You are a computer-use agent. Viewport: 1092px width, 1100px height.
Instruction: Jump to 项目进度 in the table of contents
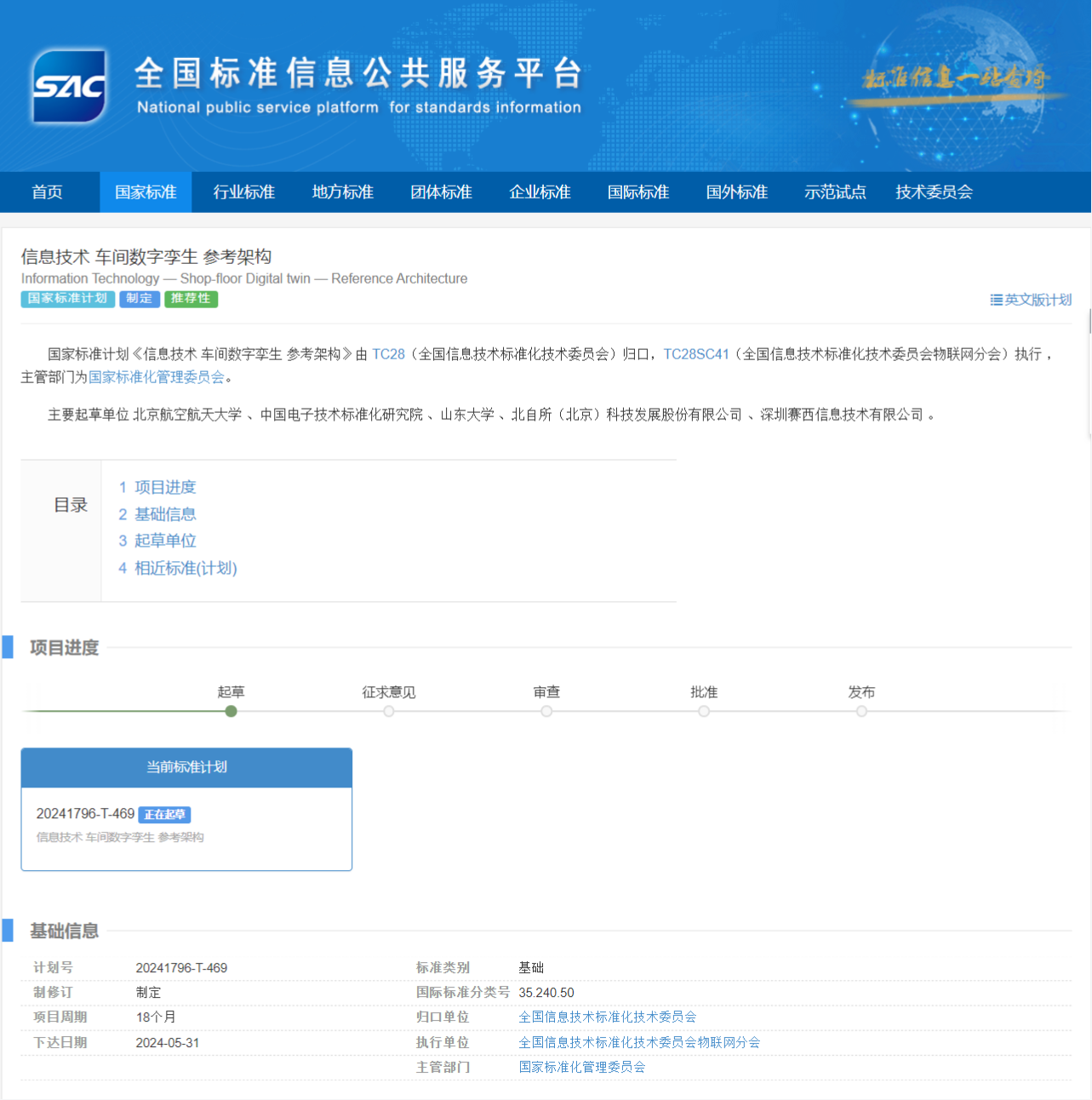[165, 487]
